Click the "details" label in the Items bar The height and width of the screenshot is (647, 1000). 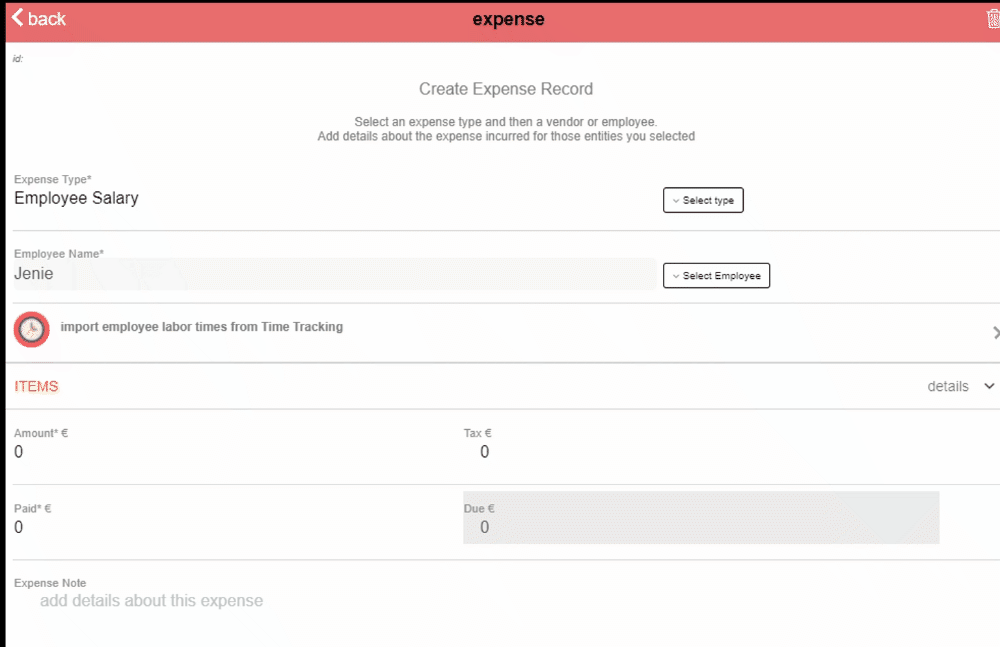pyautogui.click(x=947, y=386)
